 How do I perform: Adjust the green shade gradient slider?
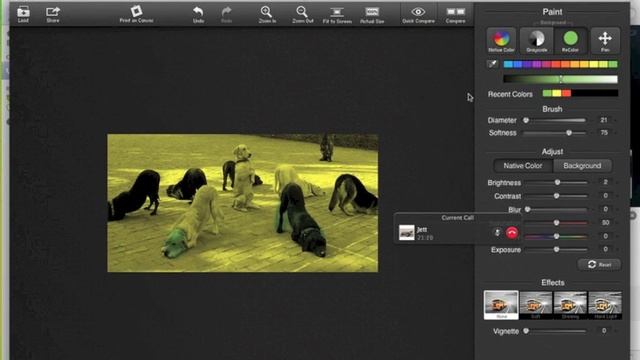click(x=560, y=79)
